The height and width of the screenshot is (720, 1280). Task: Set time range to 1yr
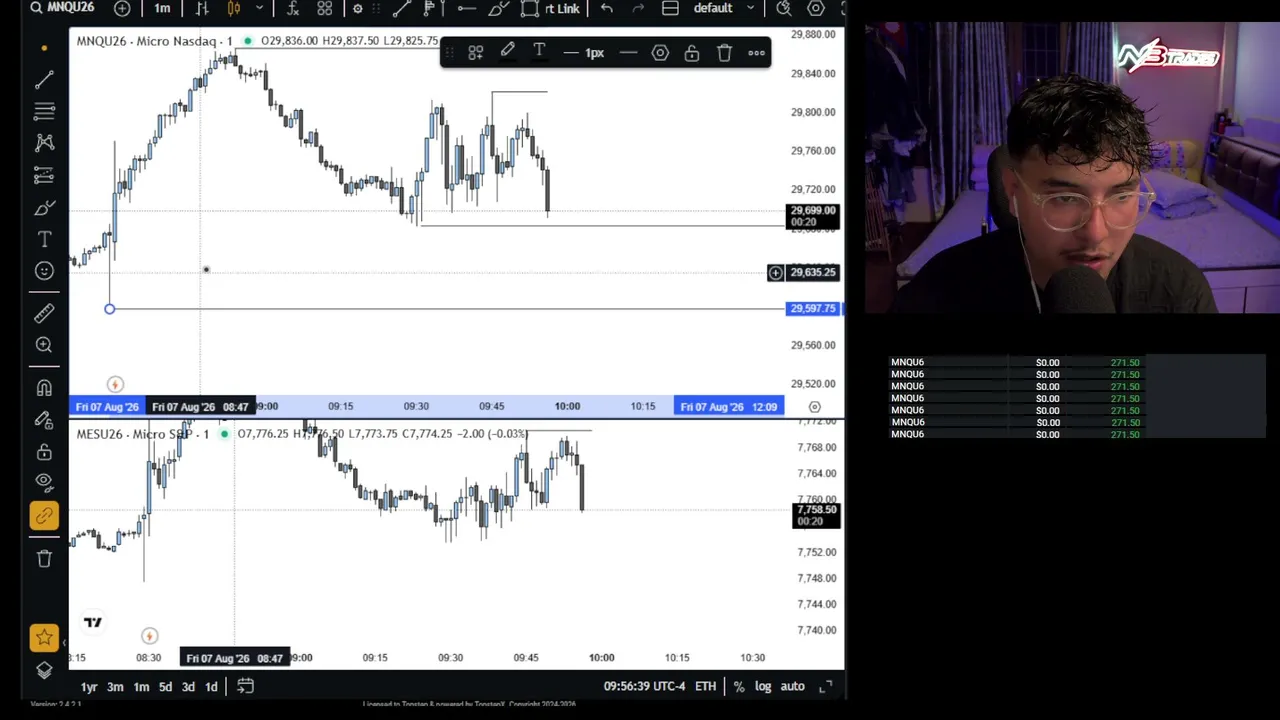point(89,686)
